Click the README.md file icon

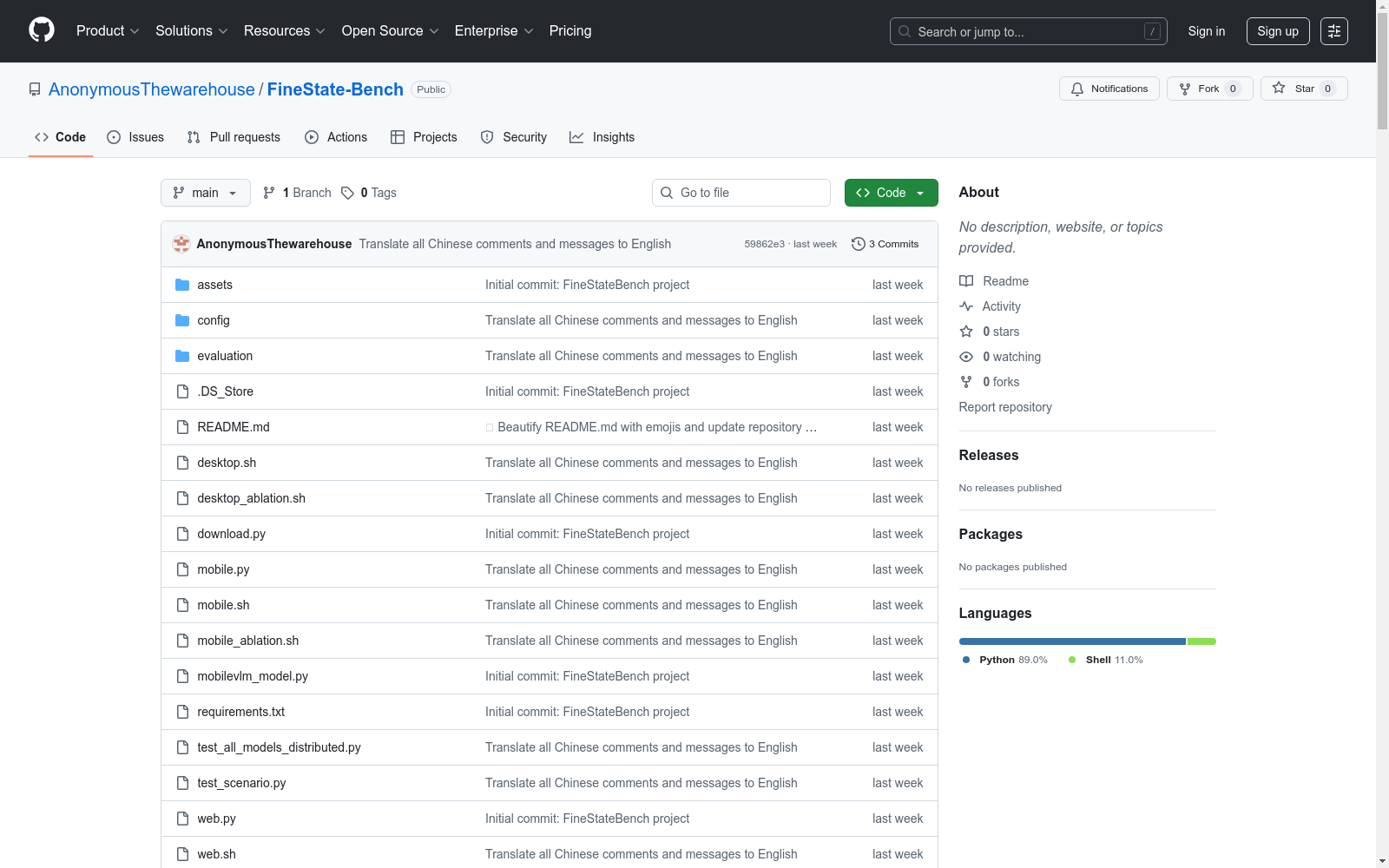click(x=182, y=427)
